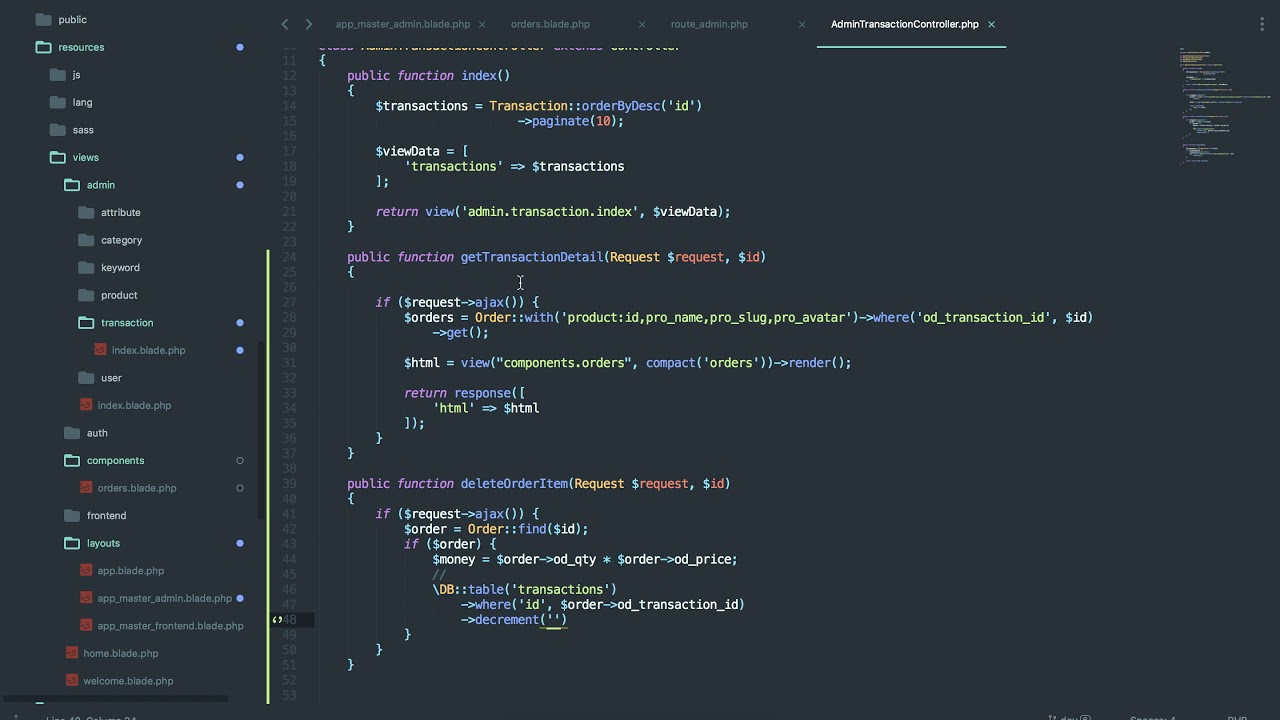Click the frontend folder icon
Image resolution: width=1280 pixels, height=720 pixels.
tap(72, 515)
